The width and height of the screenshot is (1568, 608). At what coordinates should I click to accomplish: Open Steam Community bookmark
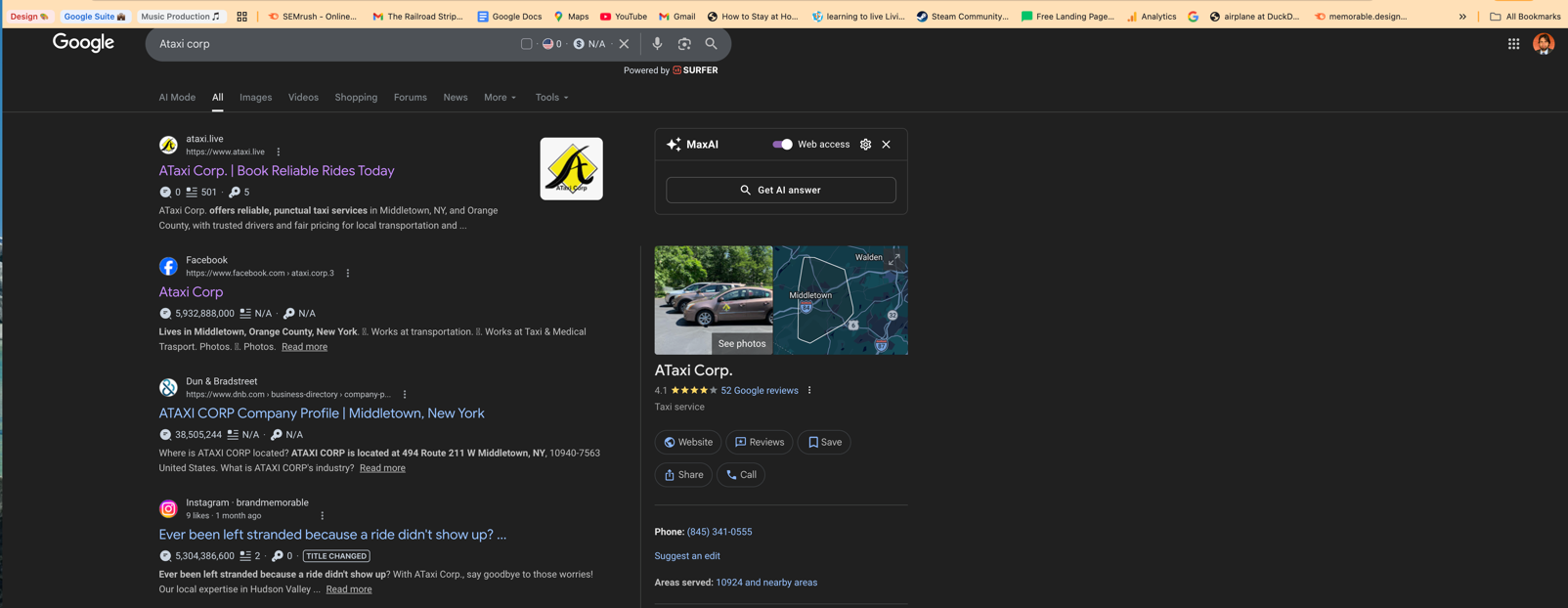tap(962, 17)
